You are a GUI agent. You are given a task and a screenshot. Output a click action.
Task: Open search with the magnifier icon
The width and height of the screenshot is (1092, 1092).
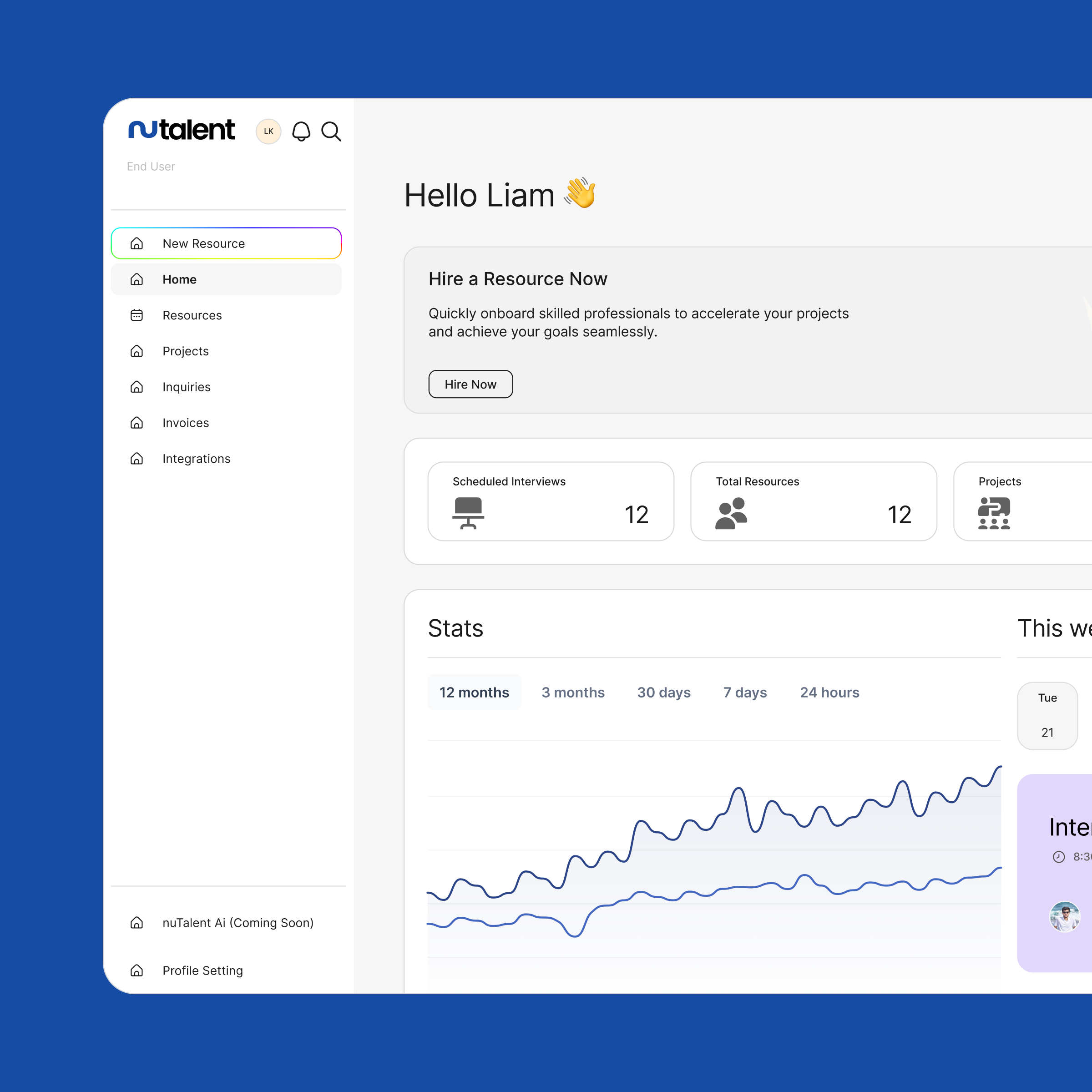tap(331, 131)
